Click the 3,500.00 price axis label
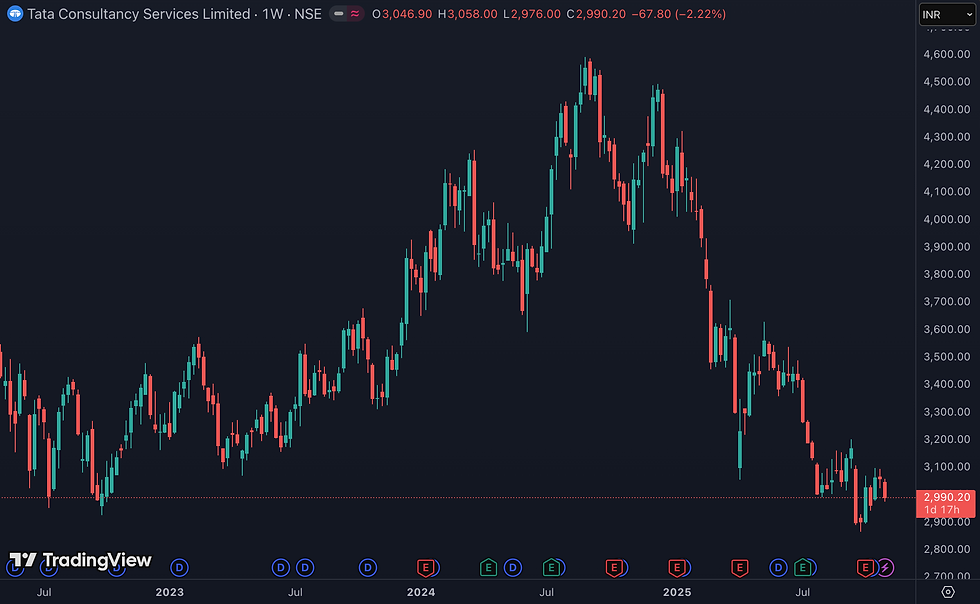This screenshot has width=980, height=604. click(x=947, y=357)
